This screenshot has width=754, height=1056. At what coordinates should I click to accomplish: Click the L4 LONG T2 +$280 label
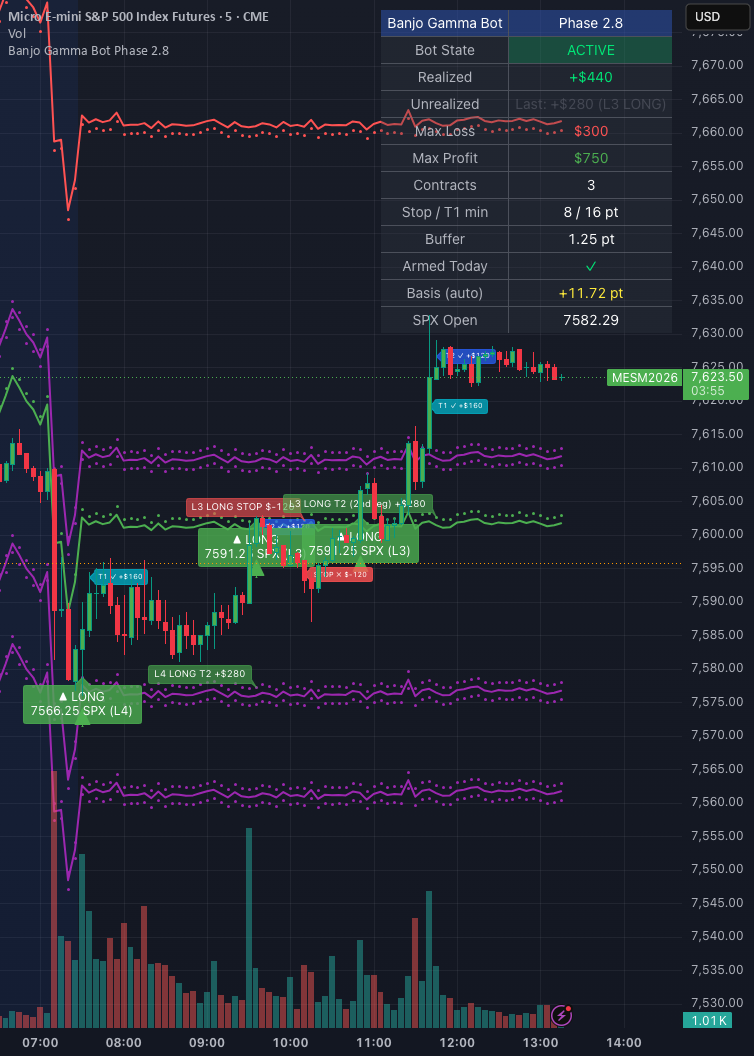tap(200, 673)
